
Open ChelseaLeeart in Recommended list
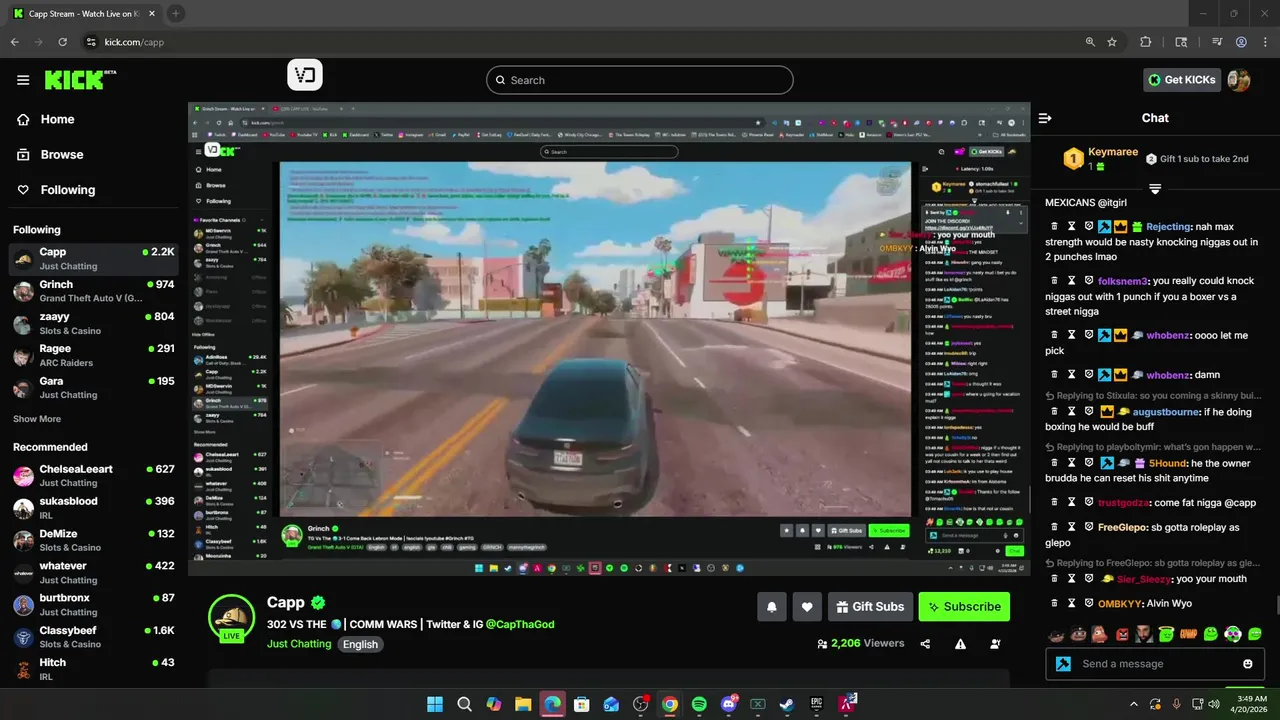(x=94, y=475)
